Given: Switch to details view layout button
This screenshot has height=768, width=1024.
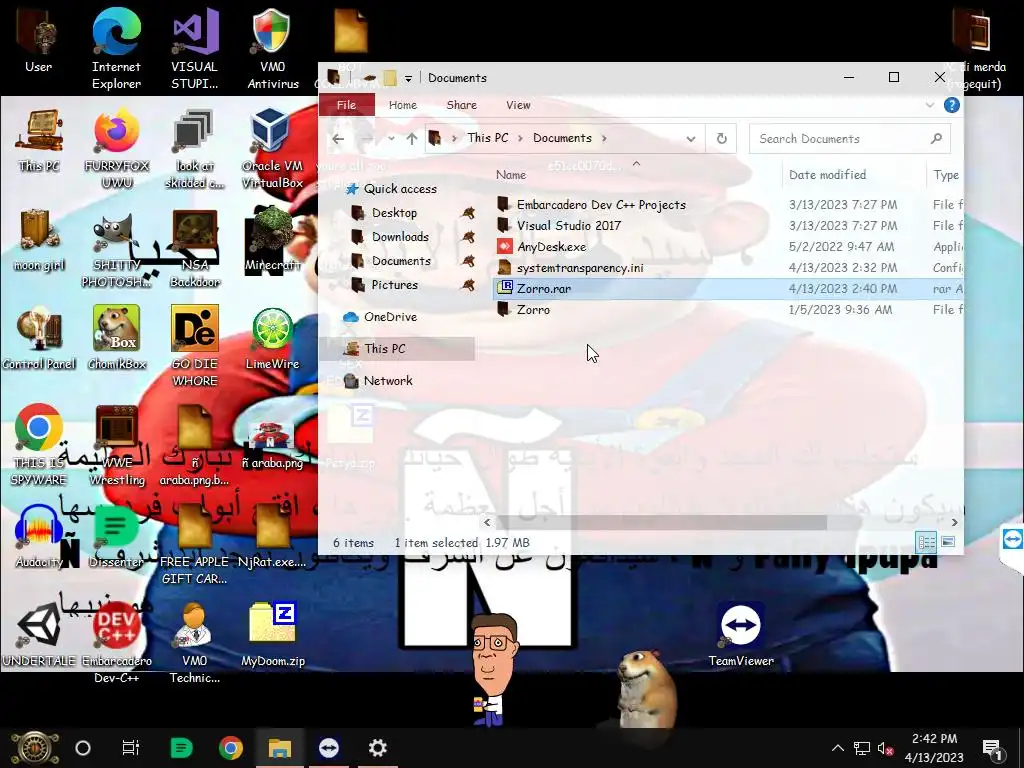Looking at the screenshot, I should click(926, 542).
